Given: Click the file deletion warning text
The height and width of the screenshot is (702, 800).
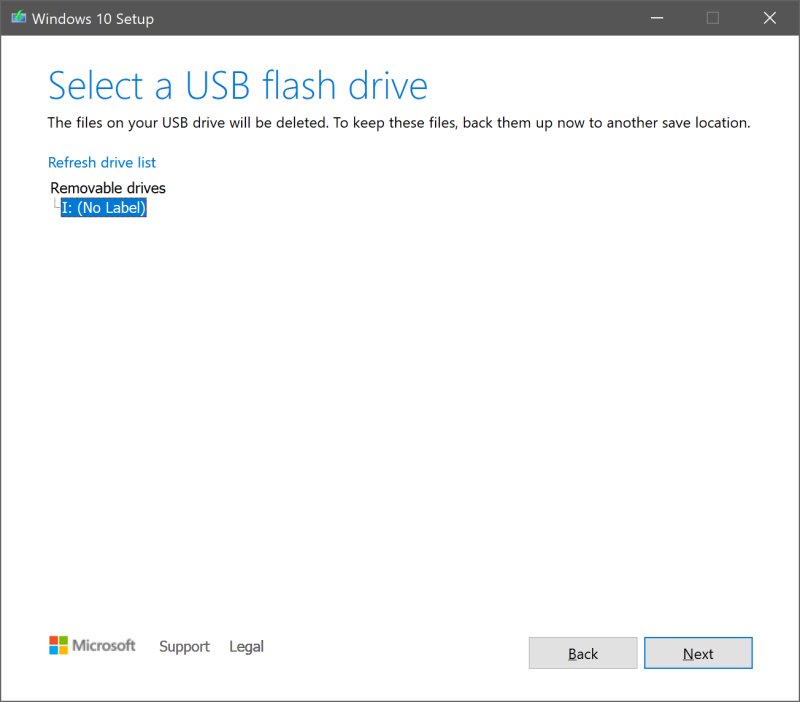Looking at the screenshot, I should tap(398, 123).
